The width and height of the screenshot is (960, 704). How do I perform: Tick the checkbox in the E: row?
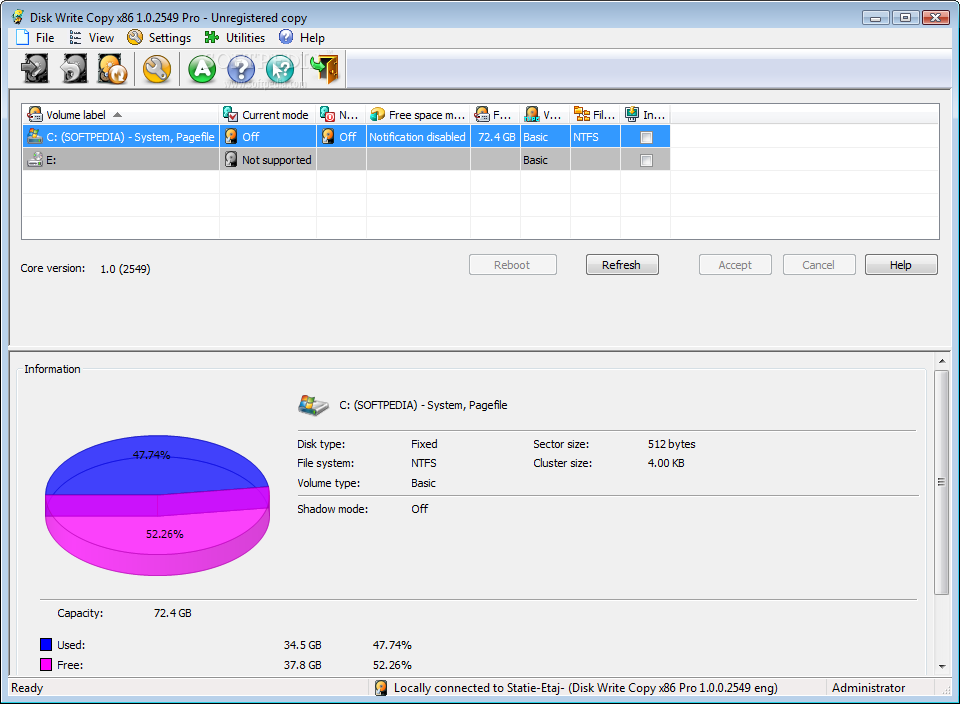click(x=646, y=160)
